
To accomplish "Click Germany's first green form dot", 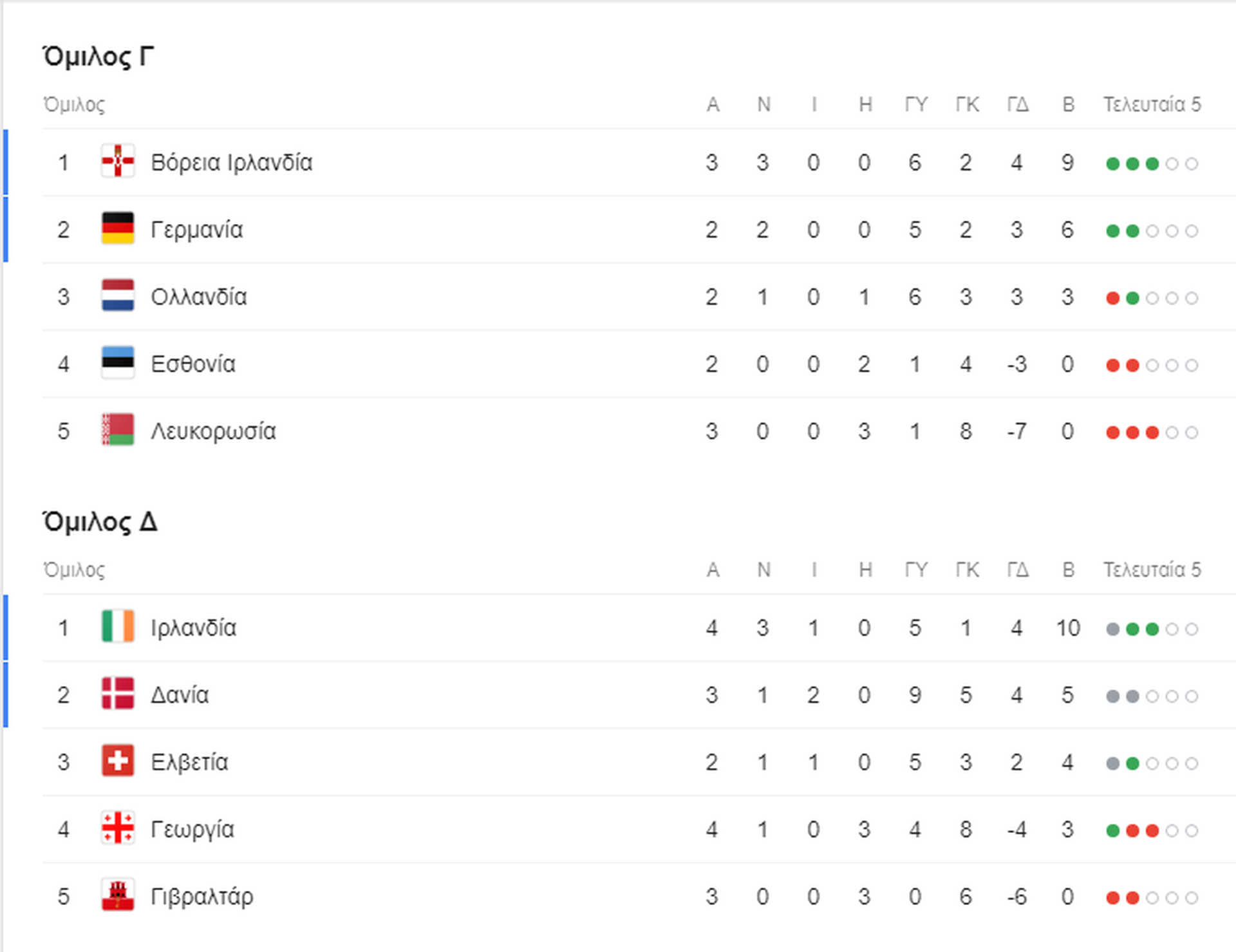I will click(1112, 230).
